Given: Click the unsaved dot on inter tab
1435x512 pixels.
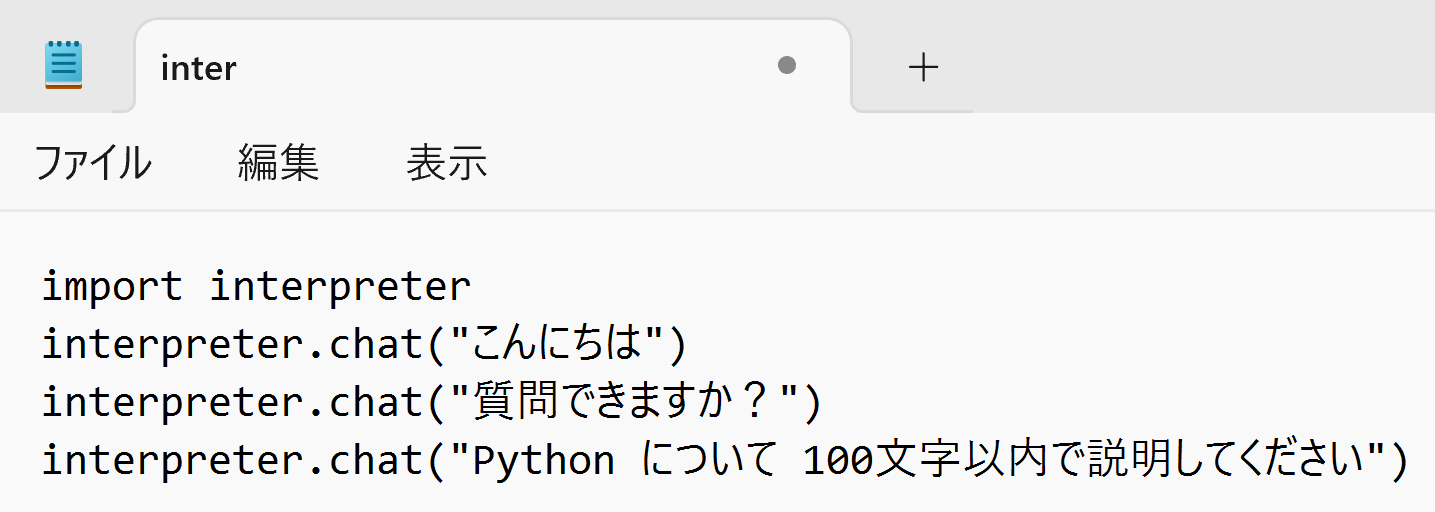Looking at the screenshot, I should (x=787, y=66).
